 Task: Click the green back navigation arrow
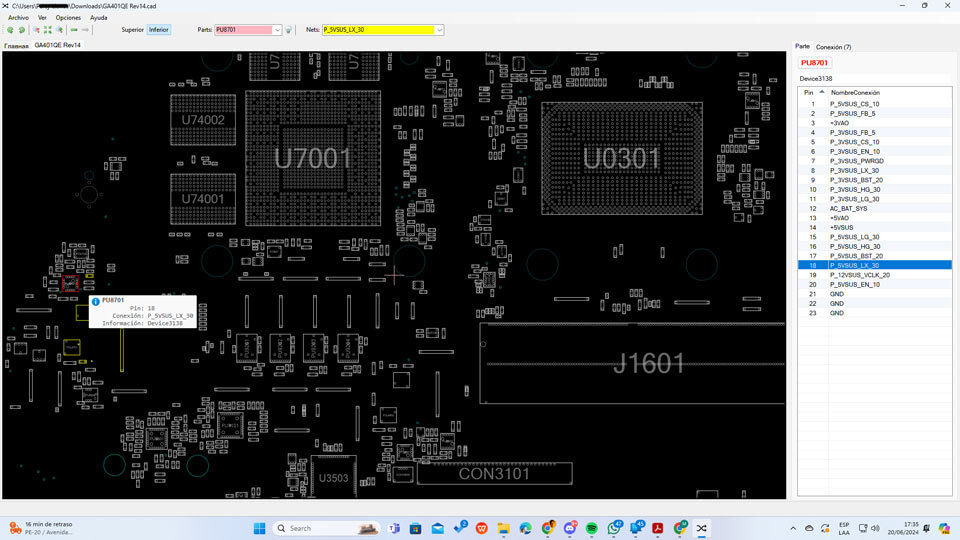click(x=74, y=29)
